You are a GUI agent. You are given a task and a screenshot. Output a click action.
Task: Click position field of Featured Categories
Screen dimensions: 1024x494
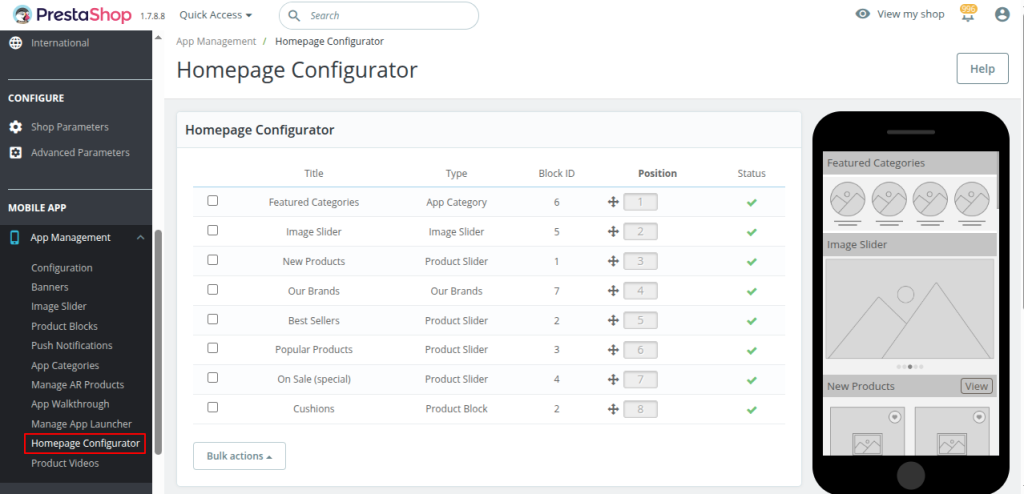tap(640, 202)
